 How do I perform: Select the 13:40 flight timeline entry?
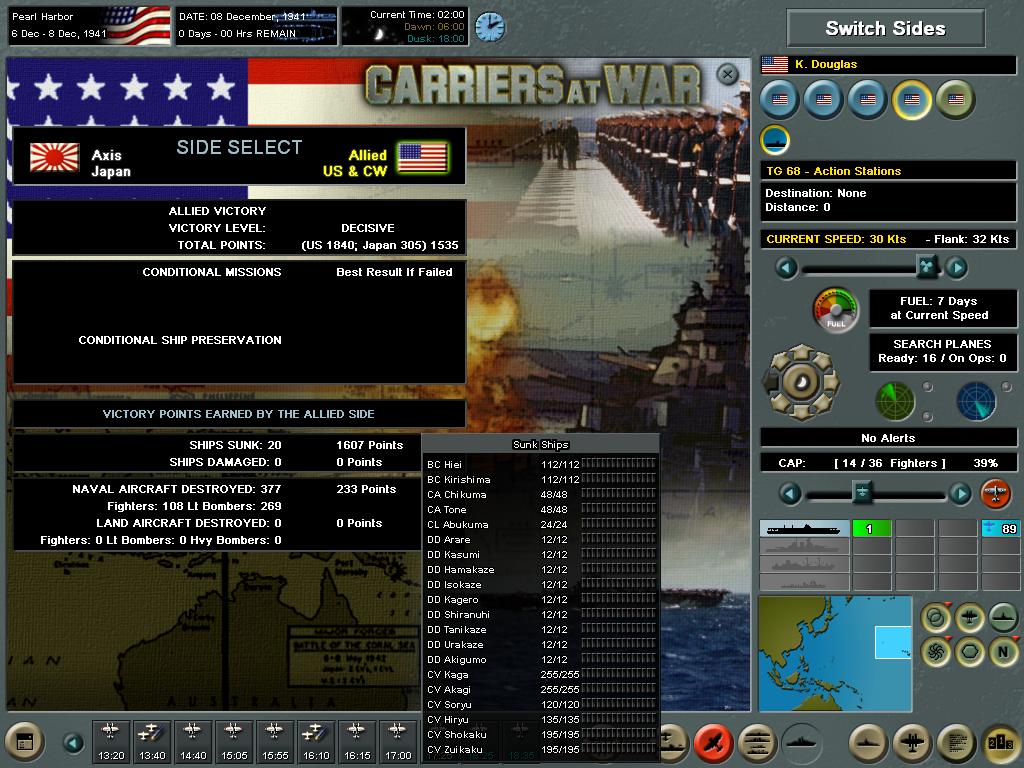pyautogui.click(x=152, y=742)
